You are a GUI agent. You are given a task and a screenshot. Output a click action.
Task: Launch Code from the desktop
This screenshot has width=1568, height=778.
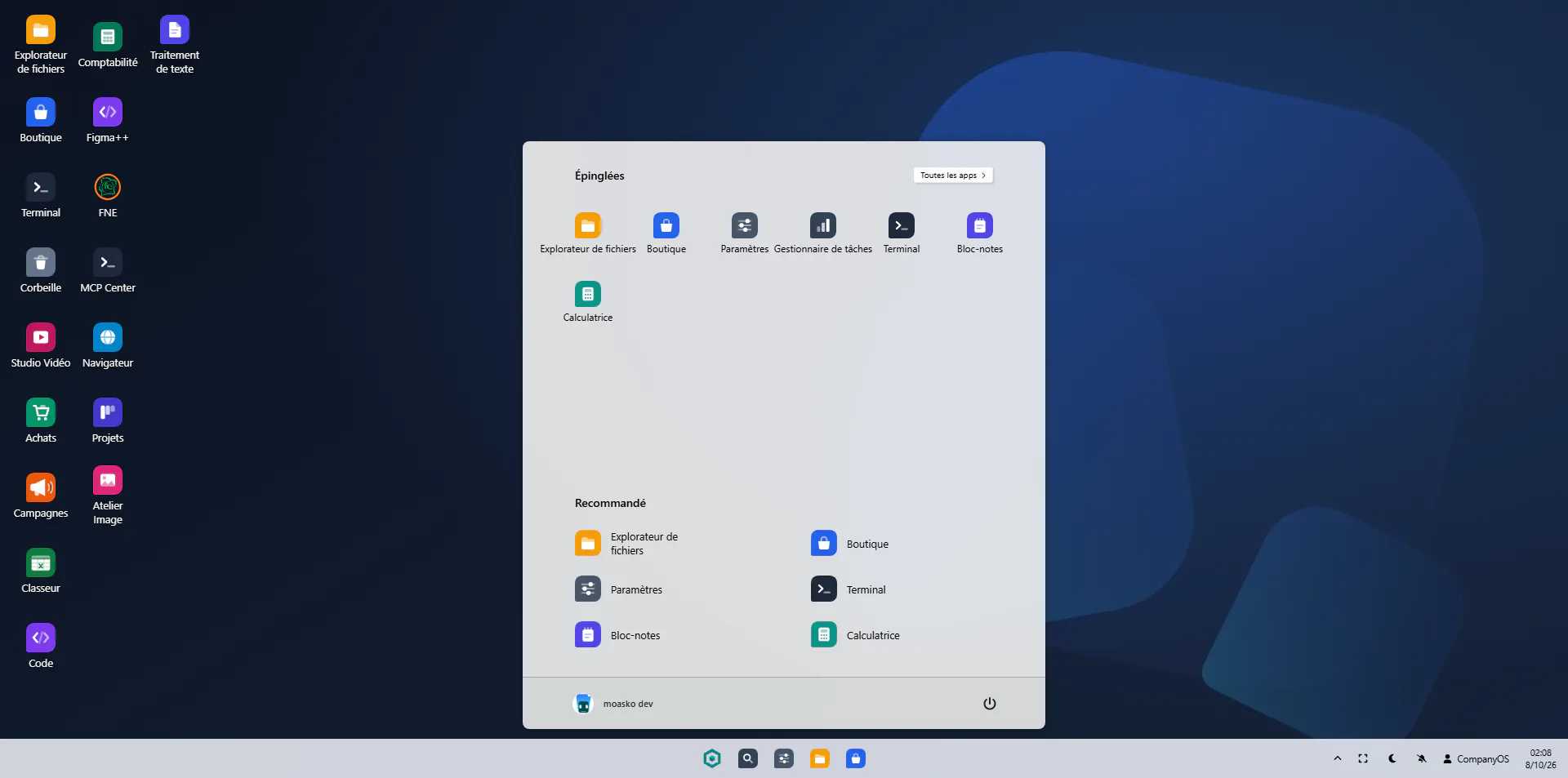[x=41, y=647]
